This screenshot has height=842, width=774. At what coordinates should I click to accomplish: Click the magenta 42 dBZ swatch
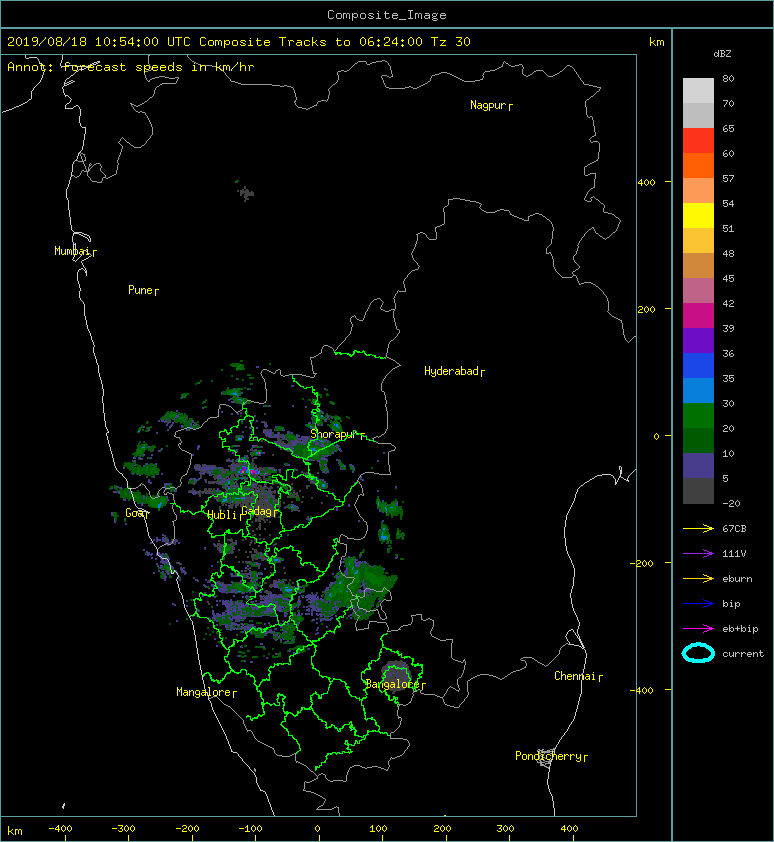tap(698, 315)
